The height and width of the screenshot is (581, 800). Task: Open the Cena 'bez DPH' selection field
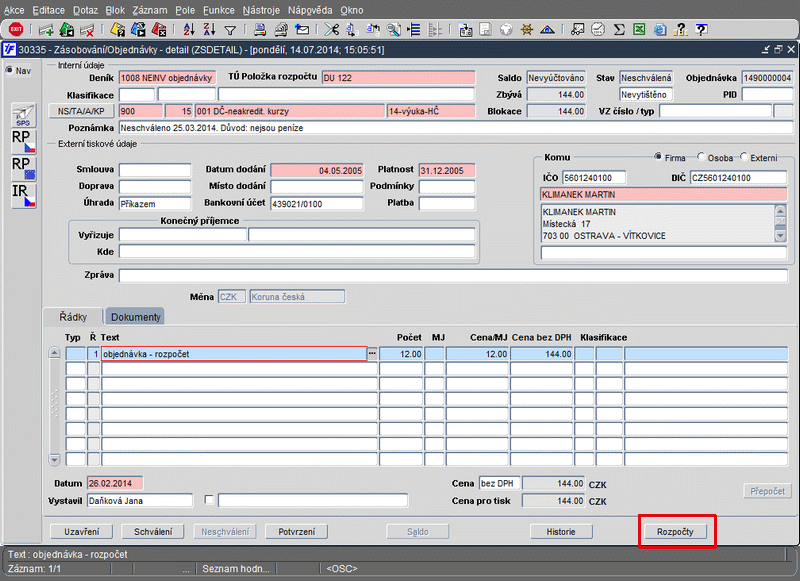pos(500,483)
